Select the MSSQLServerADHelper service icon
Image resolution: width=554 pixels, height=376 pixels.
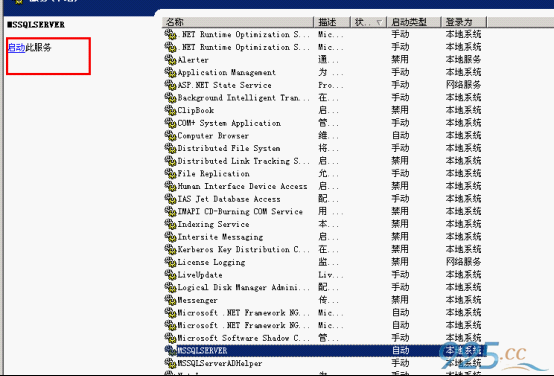coord(170,363)
